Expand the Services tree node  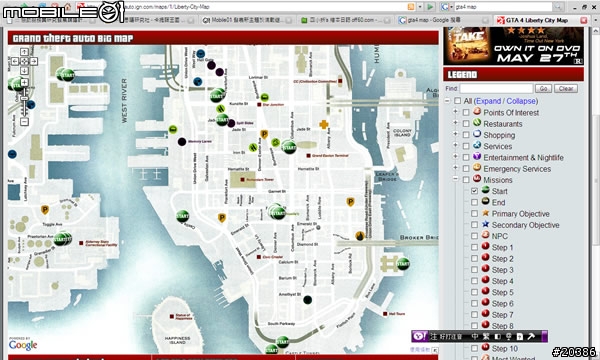click(x=455, y=145)
